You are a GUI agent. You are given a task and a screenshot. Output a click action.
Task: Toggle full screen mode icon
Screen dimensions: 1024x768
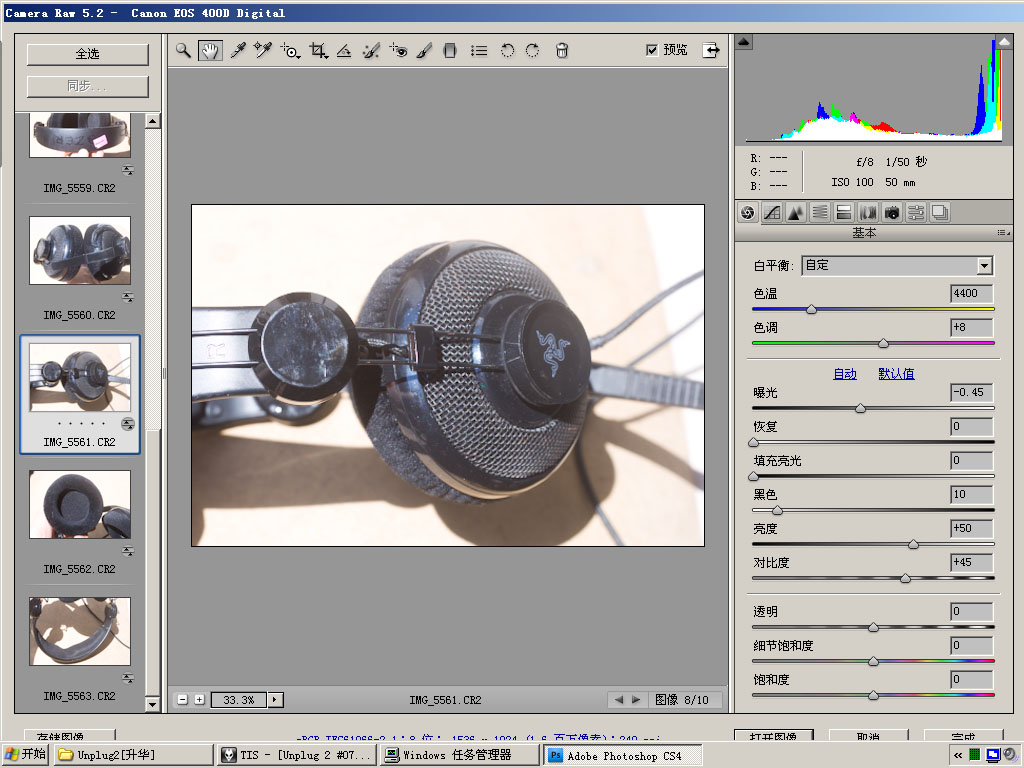[x=711, y=50]
